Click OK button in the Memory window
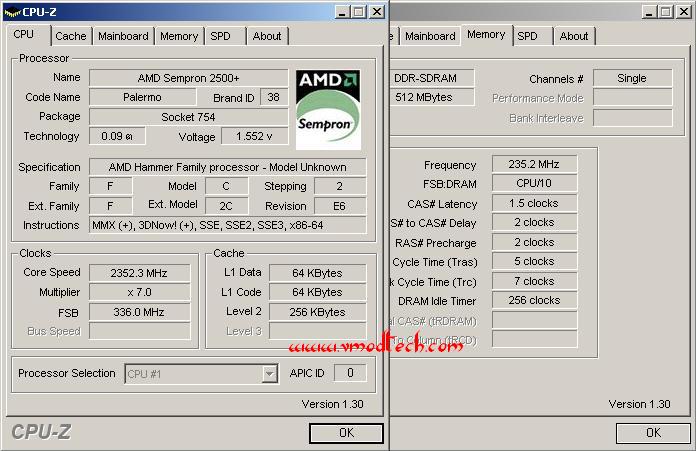 click(653, 433)
